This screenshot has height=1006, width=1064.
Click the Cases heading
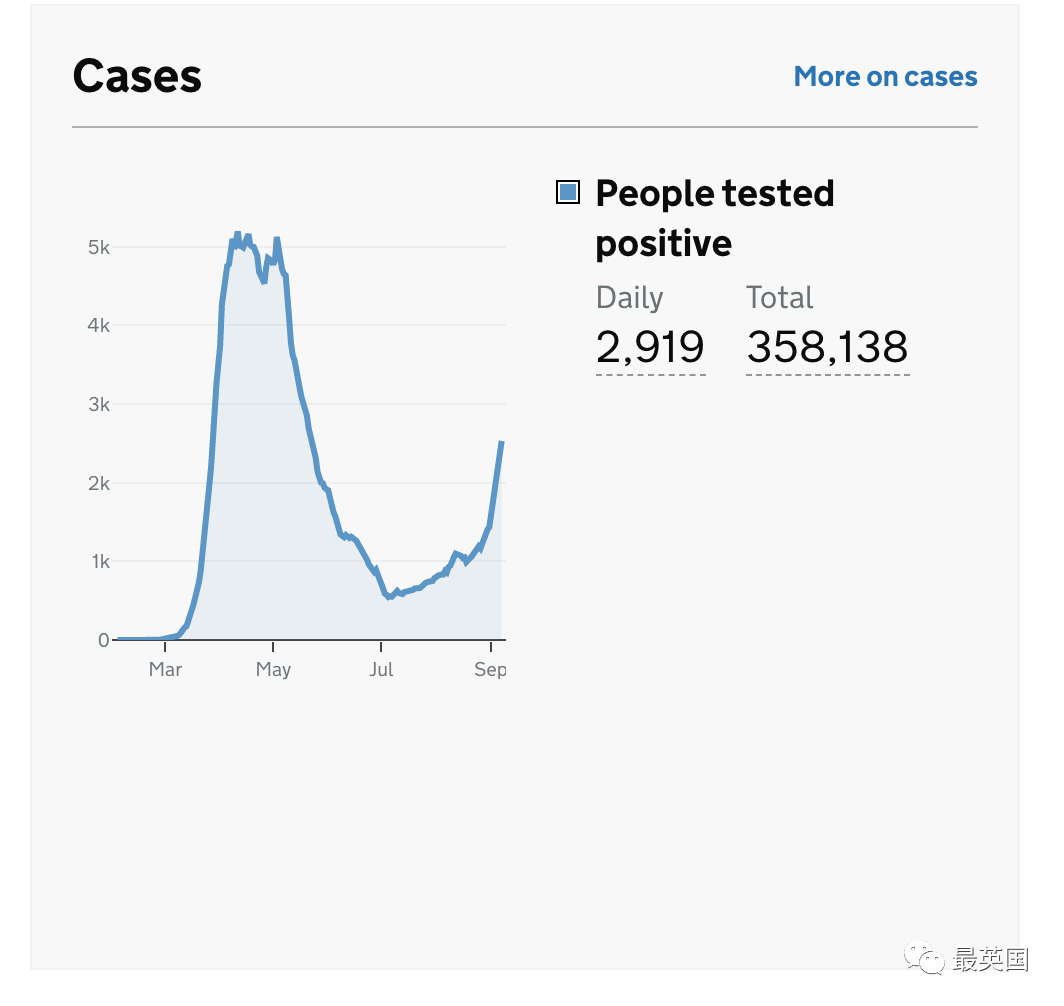point(137,76)
